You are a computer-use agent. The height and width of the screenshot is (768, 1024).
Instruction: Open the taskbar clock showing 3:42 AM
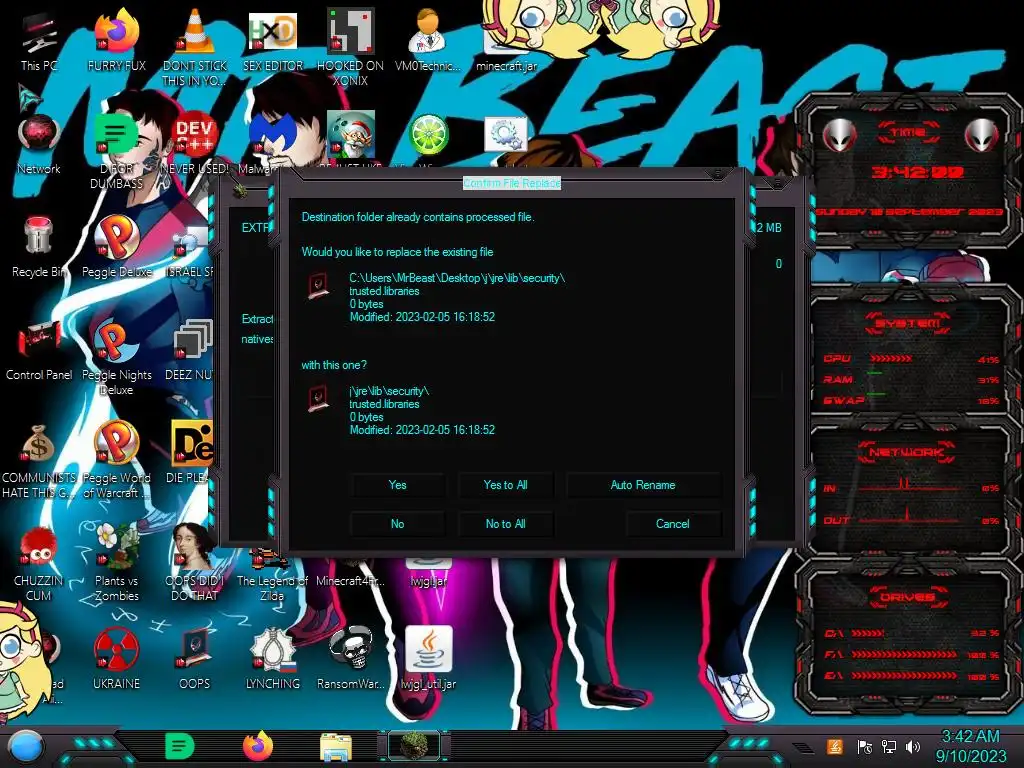pos(970,746)
